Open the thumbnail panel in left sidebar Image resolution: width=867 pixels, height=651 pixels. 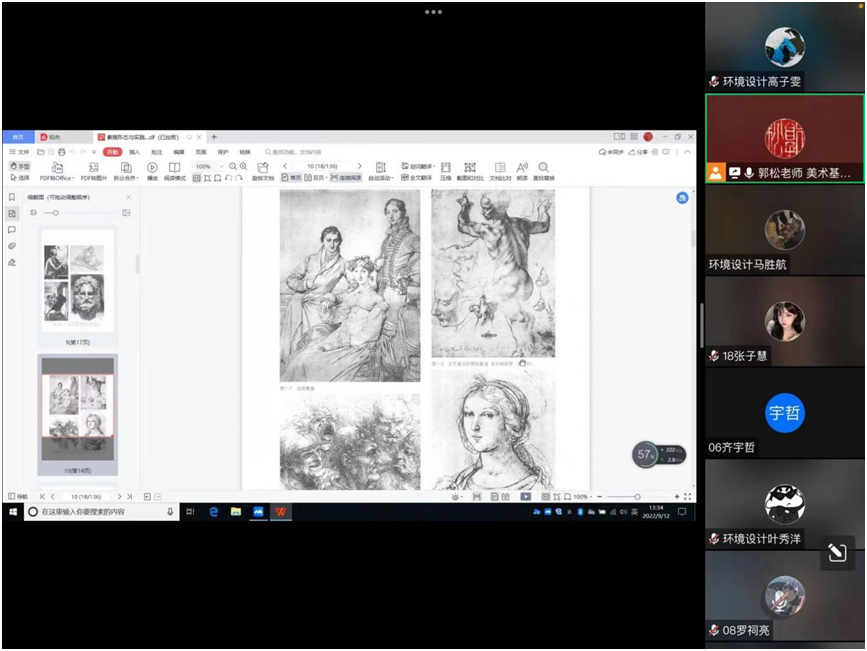pyautogui.click(x=12, y=213)
